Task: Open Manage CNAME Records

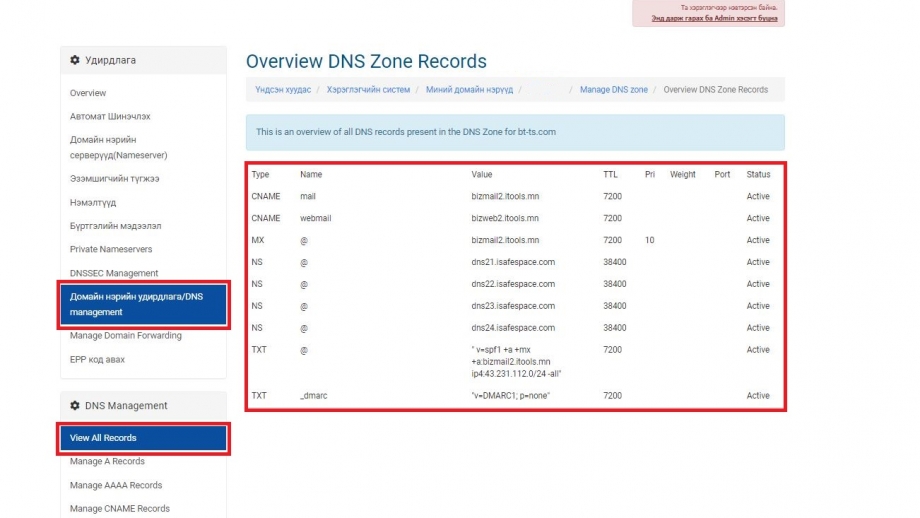Action: tap(120, 509)
